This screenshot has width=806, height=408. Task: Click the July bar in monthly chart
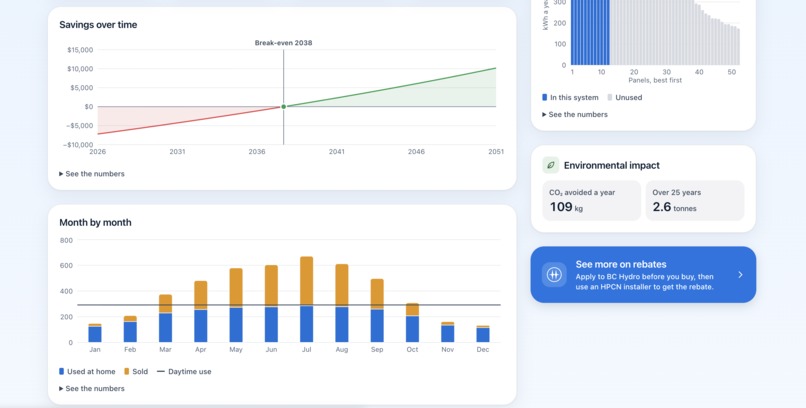pos(306,299)
